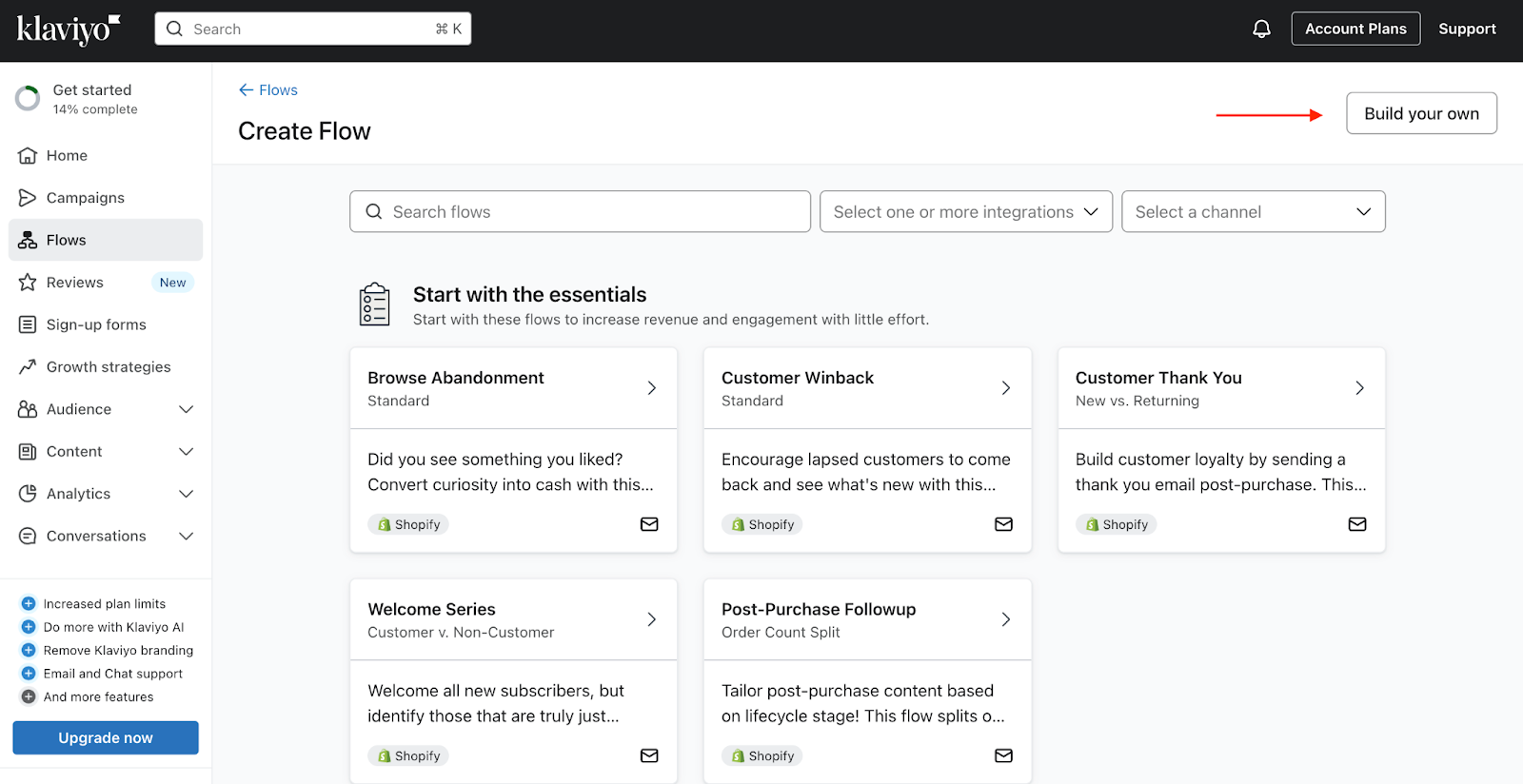The image size is (1523, 784).
Task: Click 'Tailor post-purchase content' description text
Action: [862, 703]
